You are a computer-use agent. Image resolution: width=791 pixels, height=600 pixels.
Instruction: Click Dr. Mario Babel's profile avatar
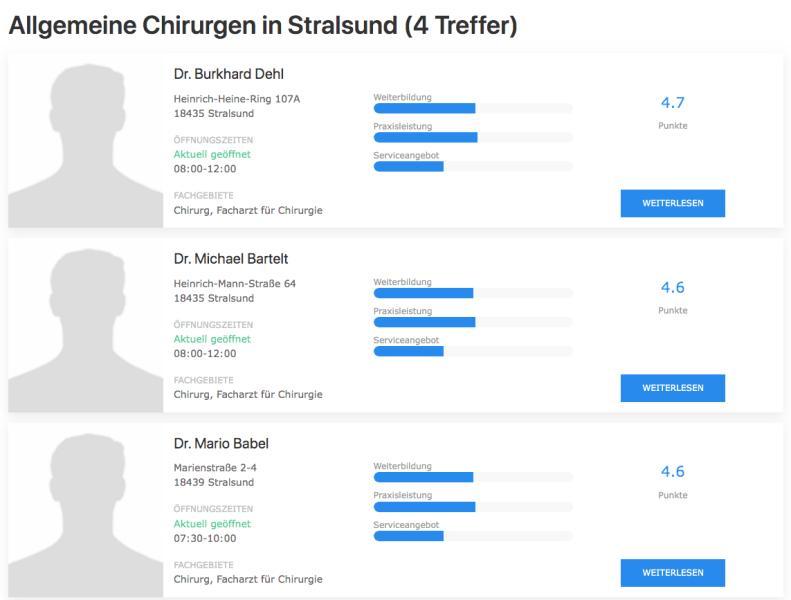tap(86, 509)
